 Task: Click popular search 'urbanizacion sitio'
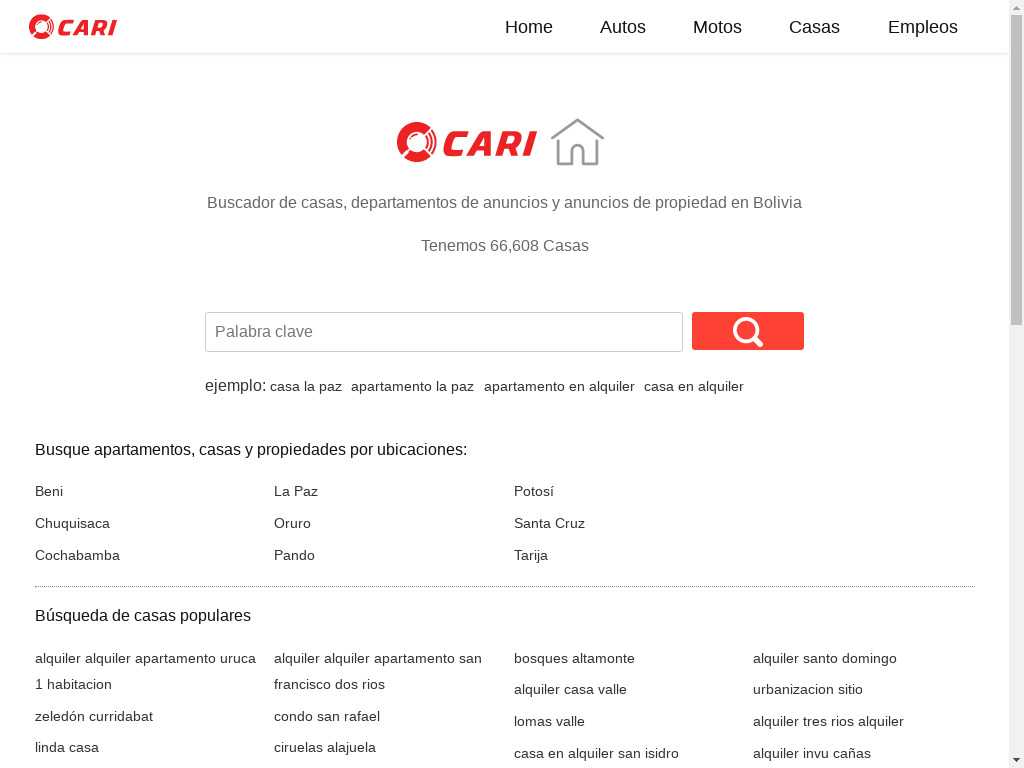pyautogui.click(x=808, y=690)
